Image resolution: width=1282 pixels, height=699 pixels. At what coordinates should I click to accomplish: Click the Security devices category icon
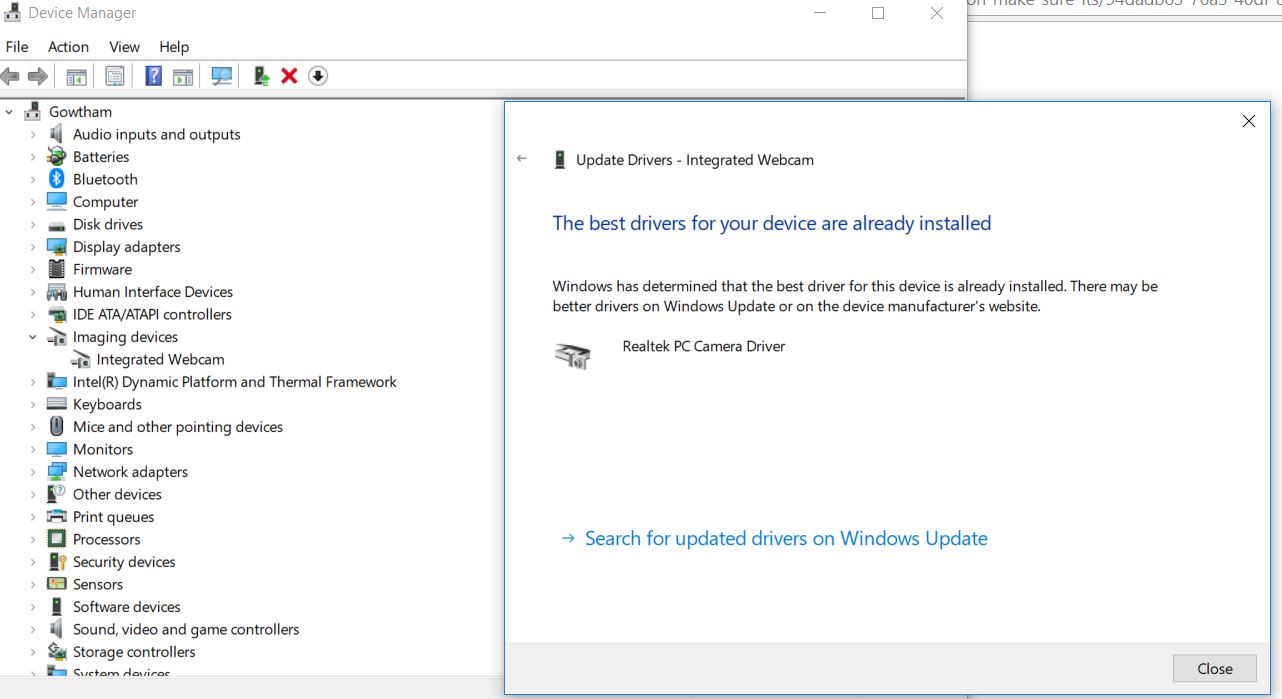click(57, 562)
